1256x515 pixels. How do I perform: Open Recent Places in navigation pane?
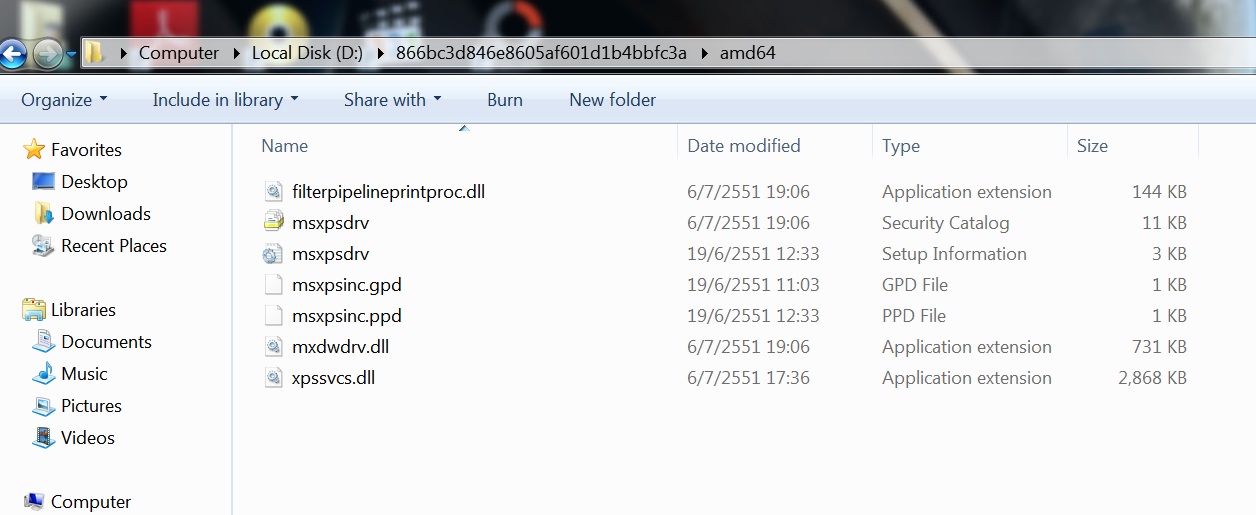point(113,245)
